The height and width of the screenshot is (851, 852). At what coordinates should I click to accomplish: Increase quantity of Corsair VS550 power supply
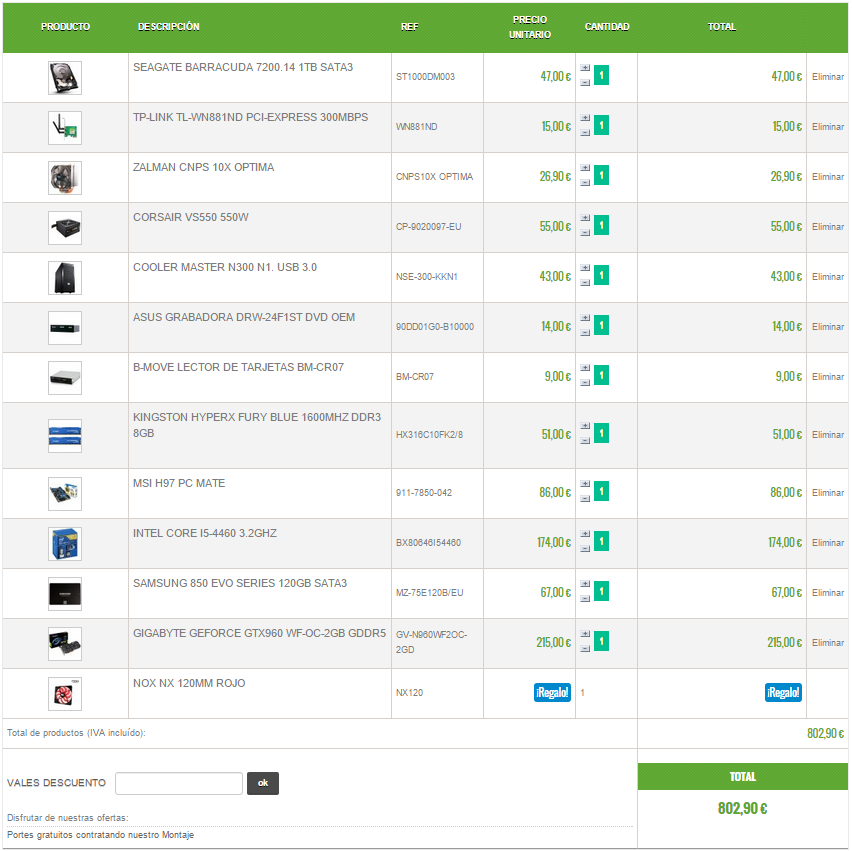tap(585, 218)
